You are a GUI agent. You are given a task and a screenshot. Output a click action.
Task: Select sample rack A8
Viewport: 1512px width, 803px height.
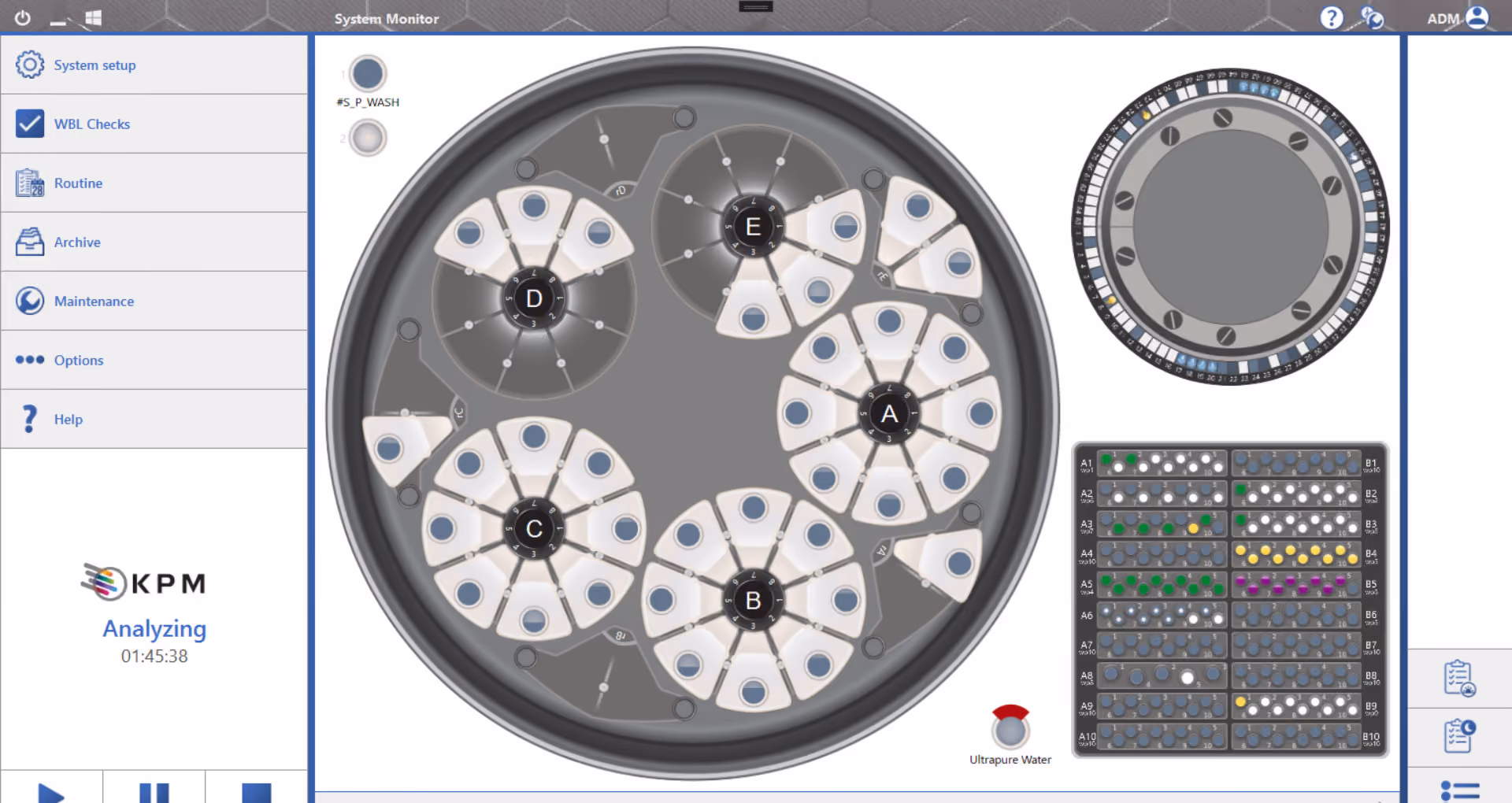[x=1163, y=675]
